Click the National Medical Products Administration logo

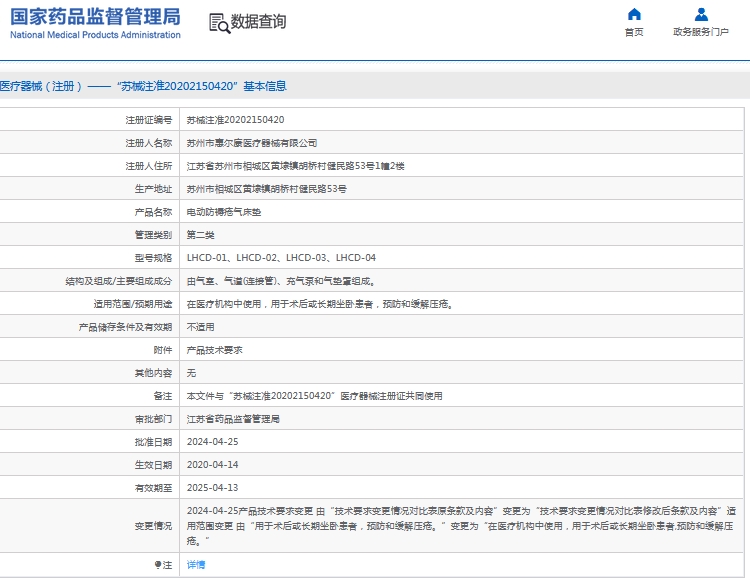pos(95,23)
